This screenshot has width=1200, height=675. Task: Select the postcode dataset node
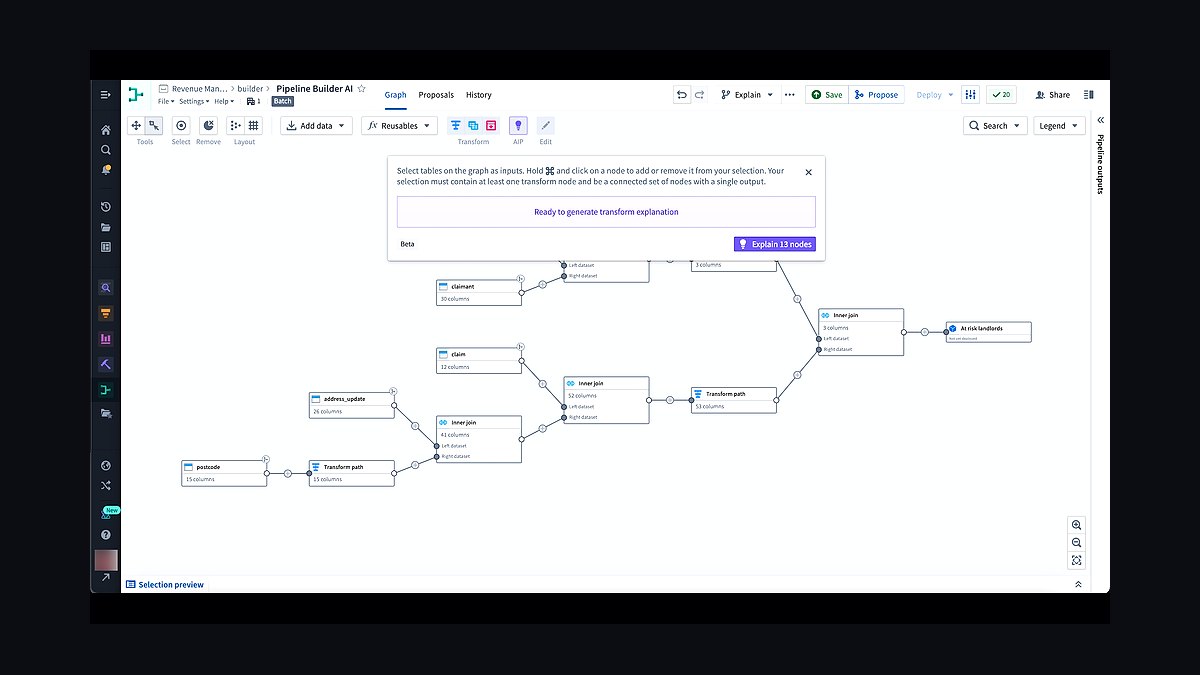(224, 473)
